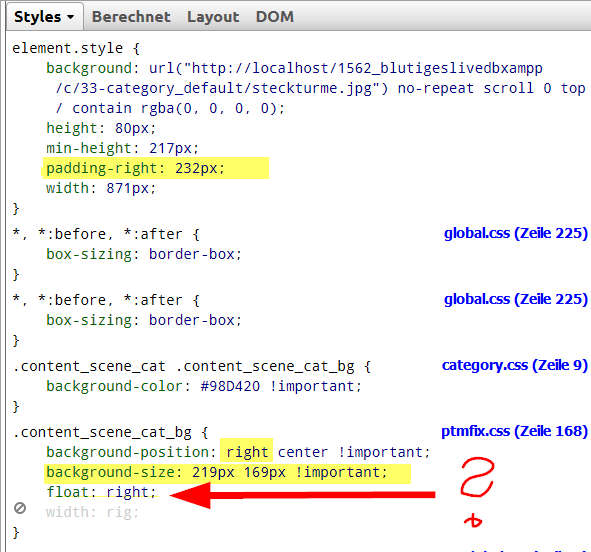Edit the 'background-position' property name
The height and width of the screenshot is (552, 591).
click(127, 452)
